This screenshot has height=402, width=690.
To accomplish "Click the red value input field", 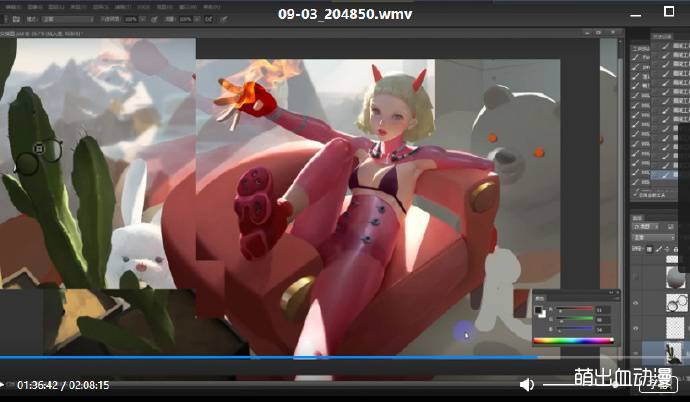I will click(x=602, y=310).
